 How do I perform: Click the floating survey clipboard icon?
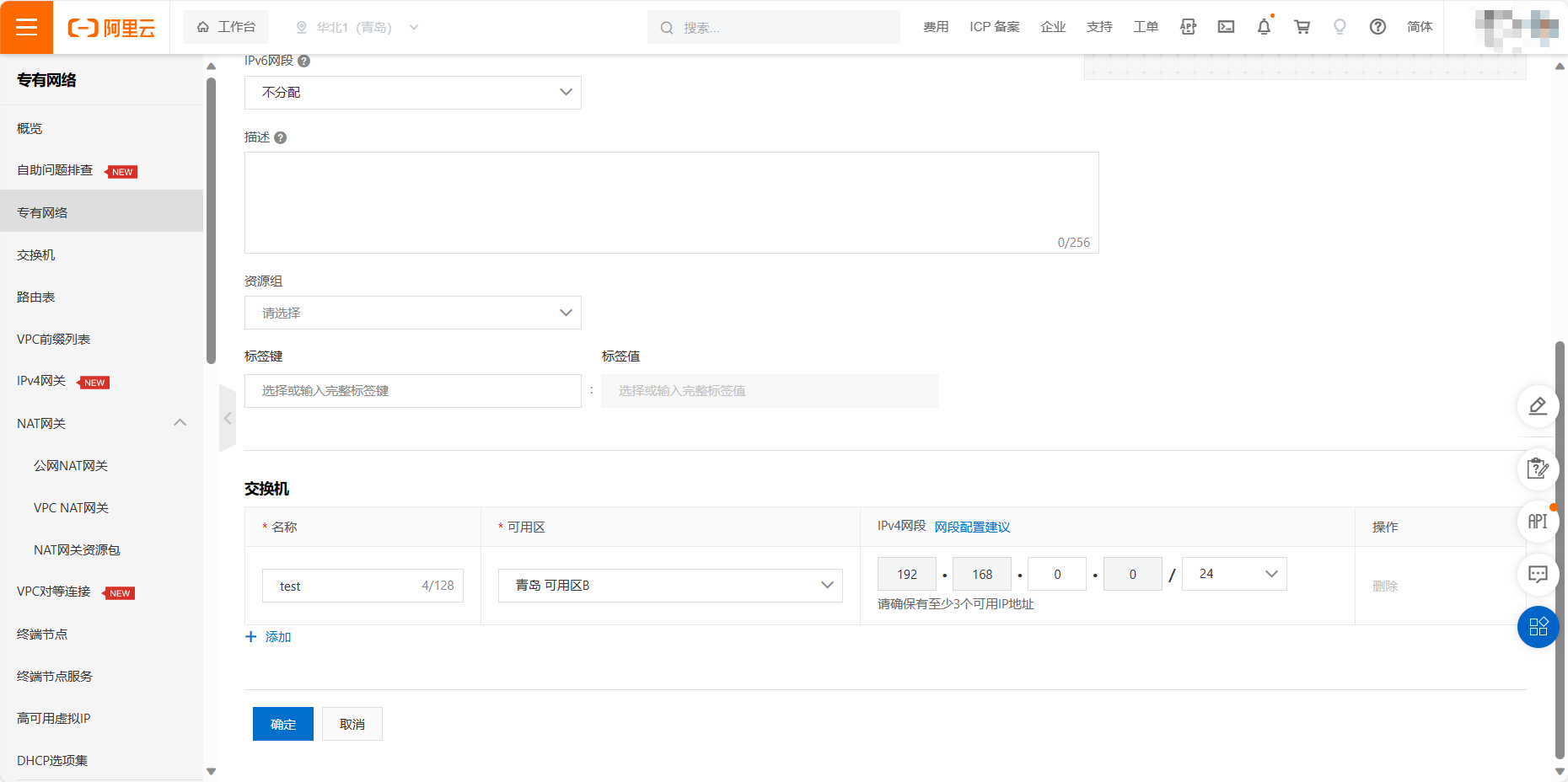[x=1538, y=469]
